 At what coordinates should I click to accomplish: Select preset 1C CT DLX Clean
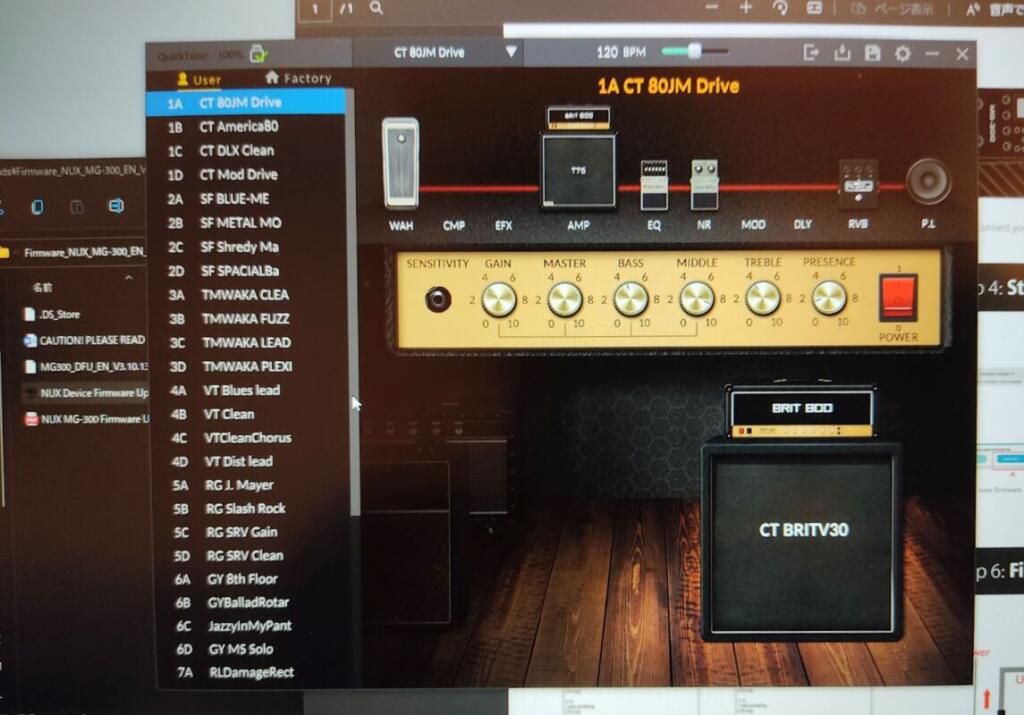[x=247, y=151]
